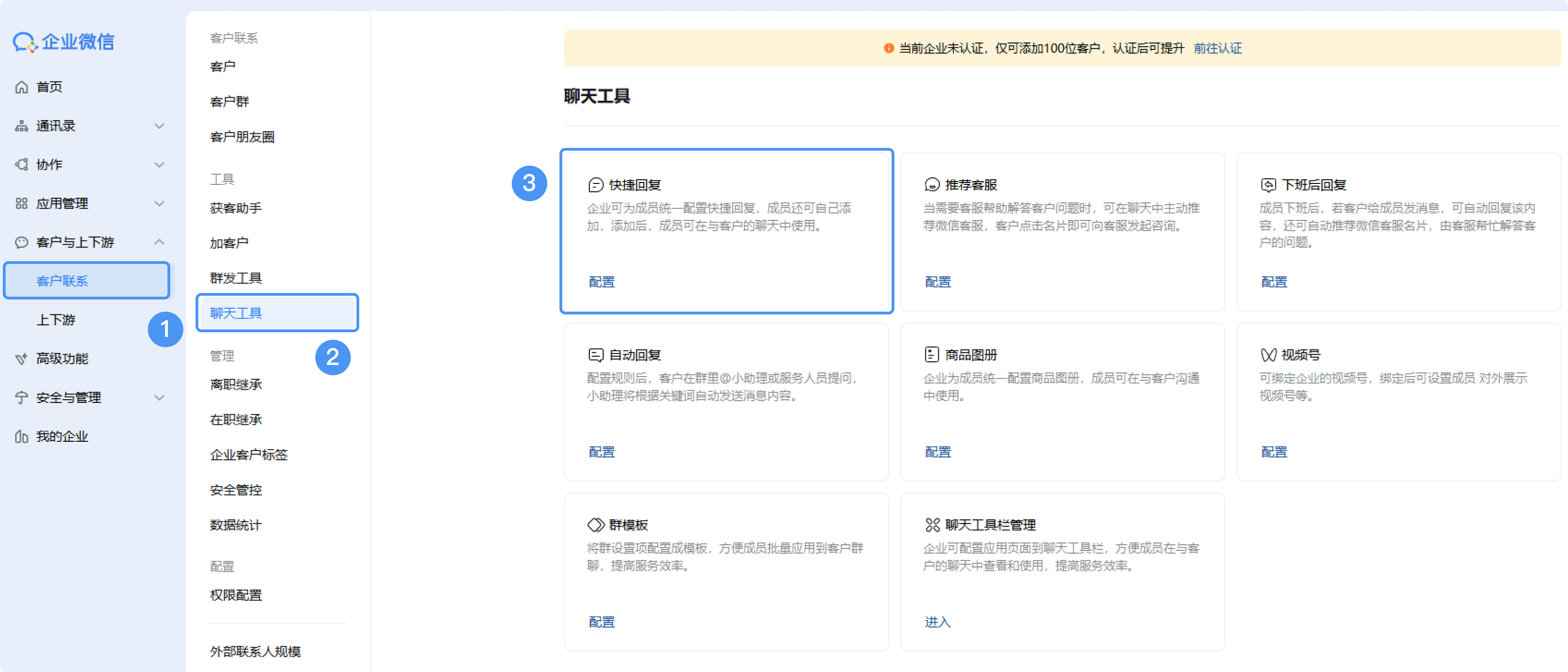The image size is (1568, 672).
Task: Click the 下班后回复 card title
Action: point(1314,185)
